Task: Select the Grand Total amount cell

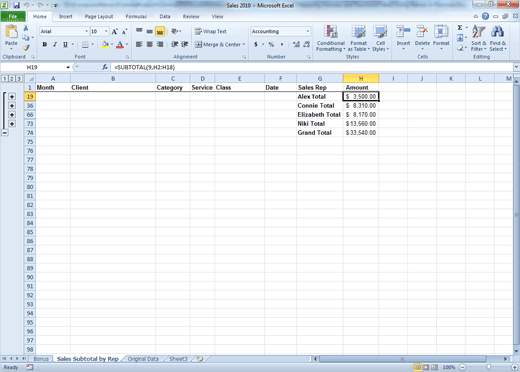Action: (361, 133)
